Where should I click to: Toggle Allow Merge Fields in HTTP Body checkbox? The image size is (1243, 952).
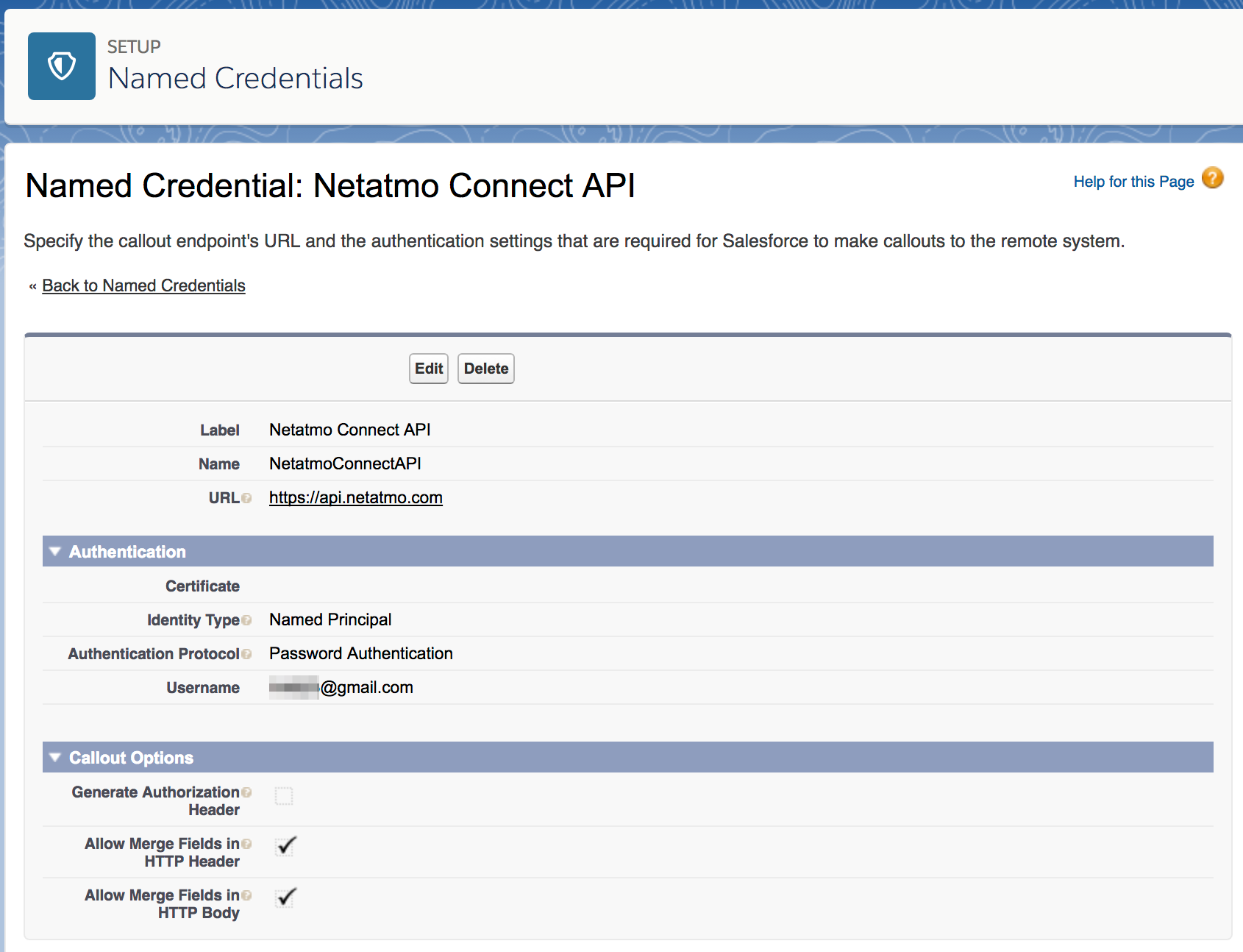click(x=285, y=898)
